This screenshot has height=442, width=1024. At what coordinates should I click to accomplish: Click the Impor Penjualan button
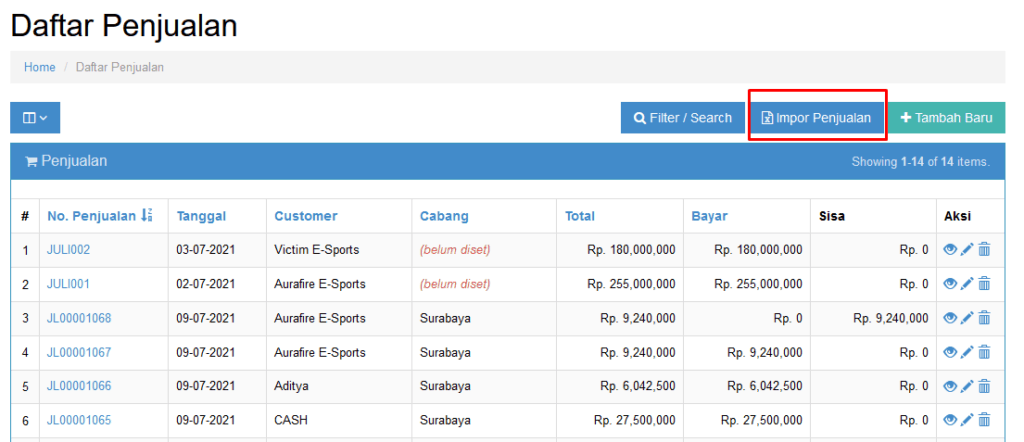click(x=816, y=118)
